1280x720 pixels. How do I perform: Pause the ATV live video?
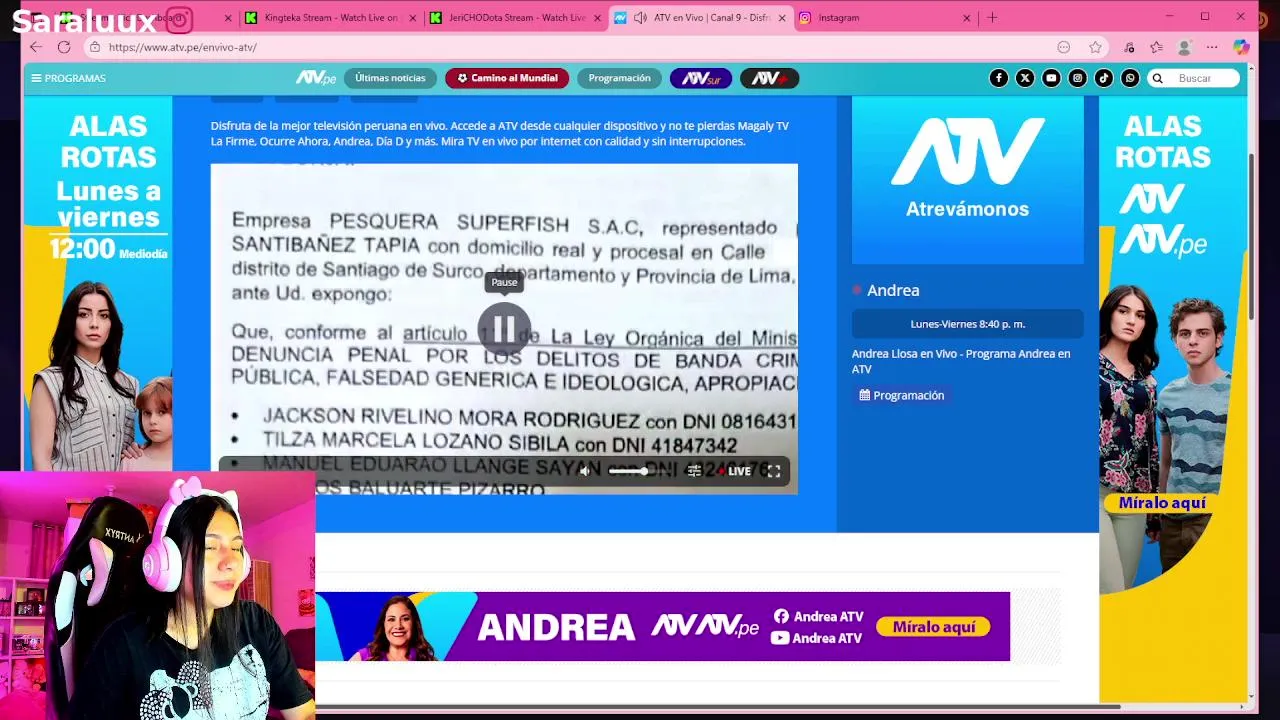pos(504,329)
